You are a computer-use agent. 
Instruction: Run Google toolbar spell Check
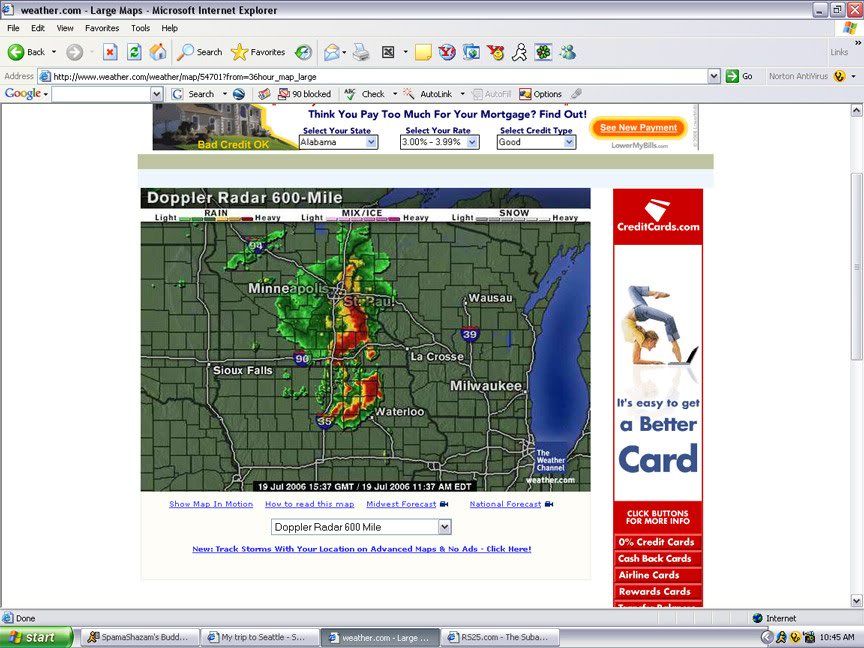[365, 94]
